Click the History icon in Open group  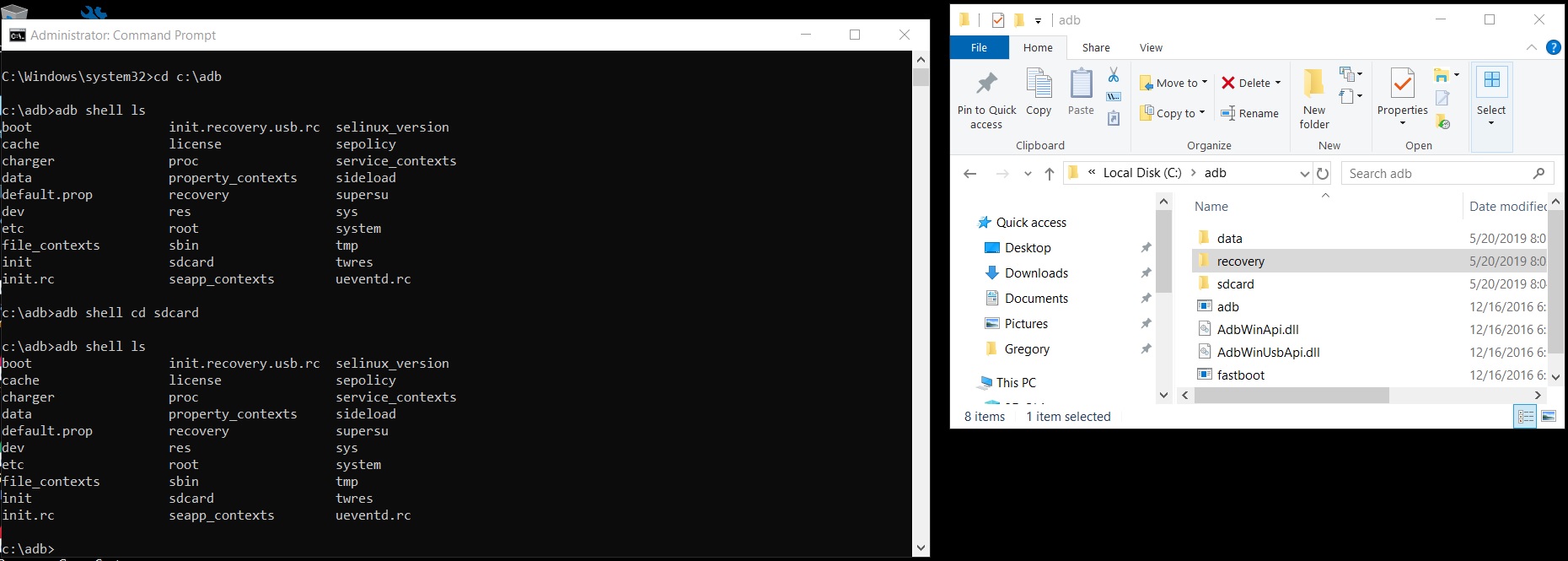coord(1443,122)
